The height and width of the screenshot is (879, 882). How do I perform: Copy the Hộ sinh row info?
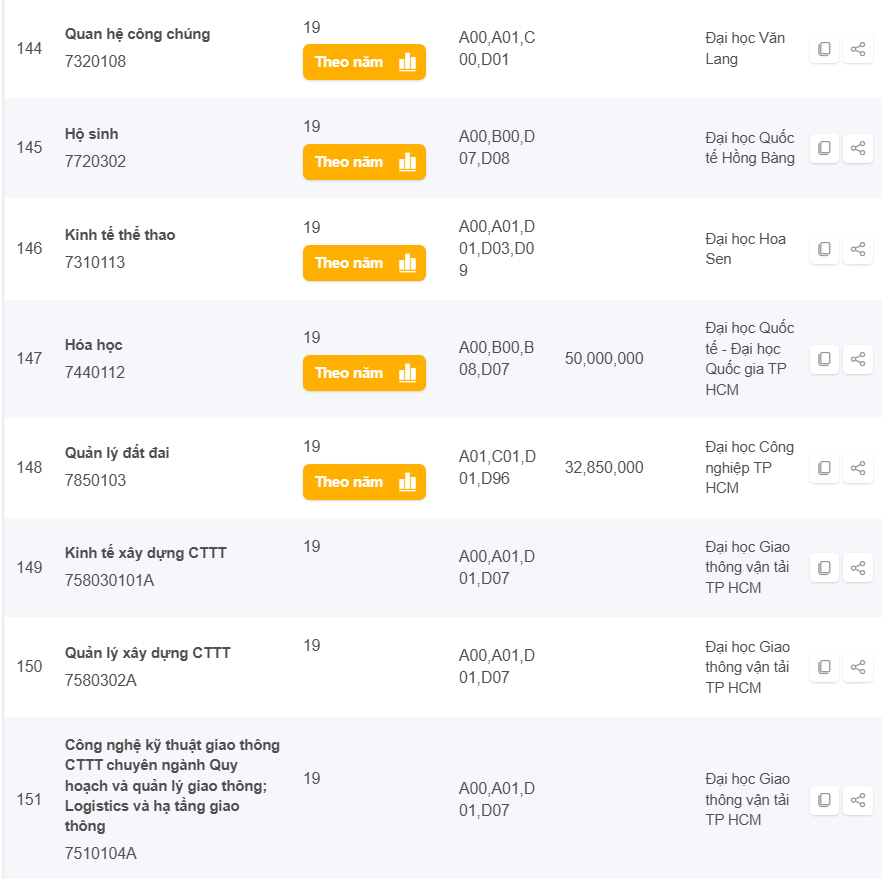824,148
